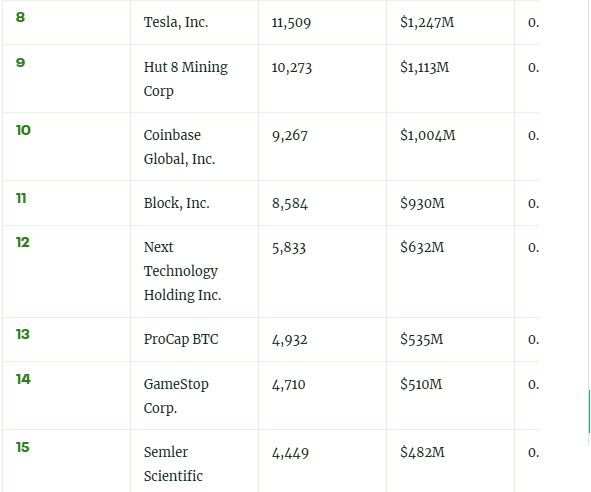Click the Tesla, Inc. company name
The width and height of the screenshot is (591, 492).
(x=176, y=22)
